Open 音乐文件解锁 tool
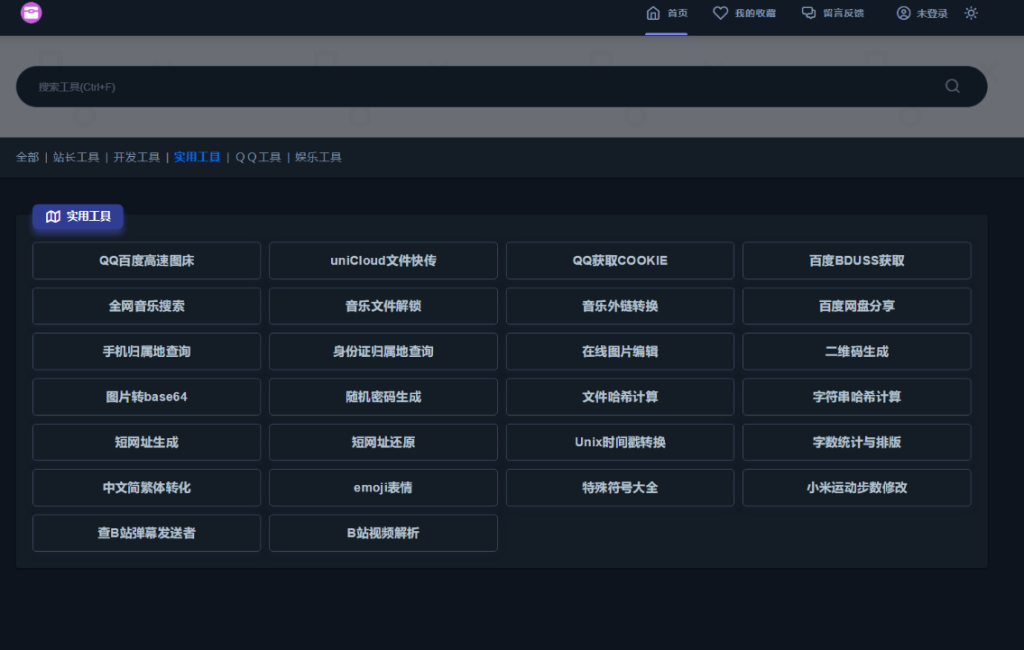Viewport: 1024px width, 650px height. (x=383, y=306)
